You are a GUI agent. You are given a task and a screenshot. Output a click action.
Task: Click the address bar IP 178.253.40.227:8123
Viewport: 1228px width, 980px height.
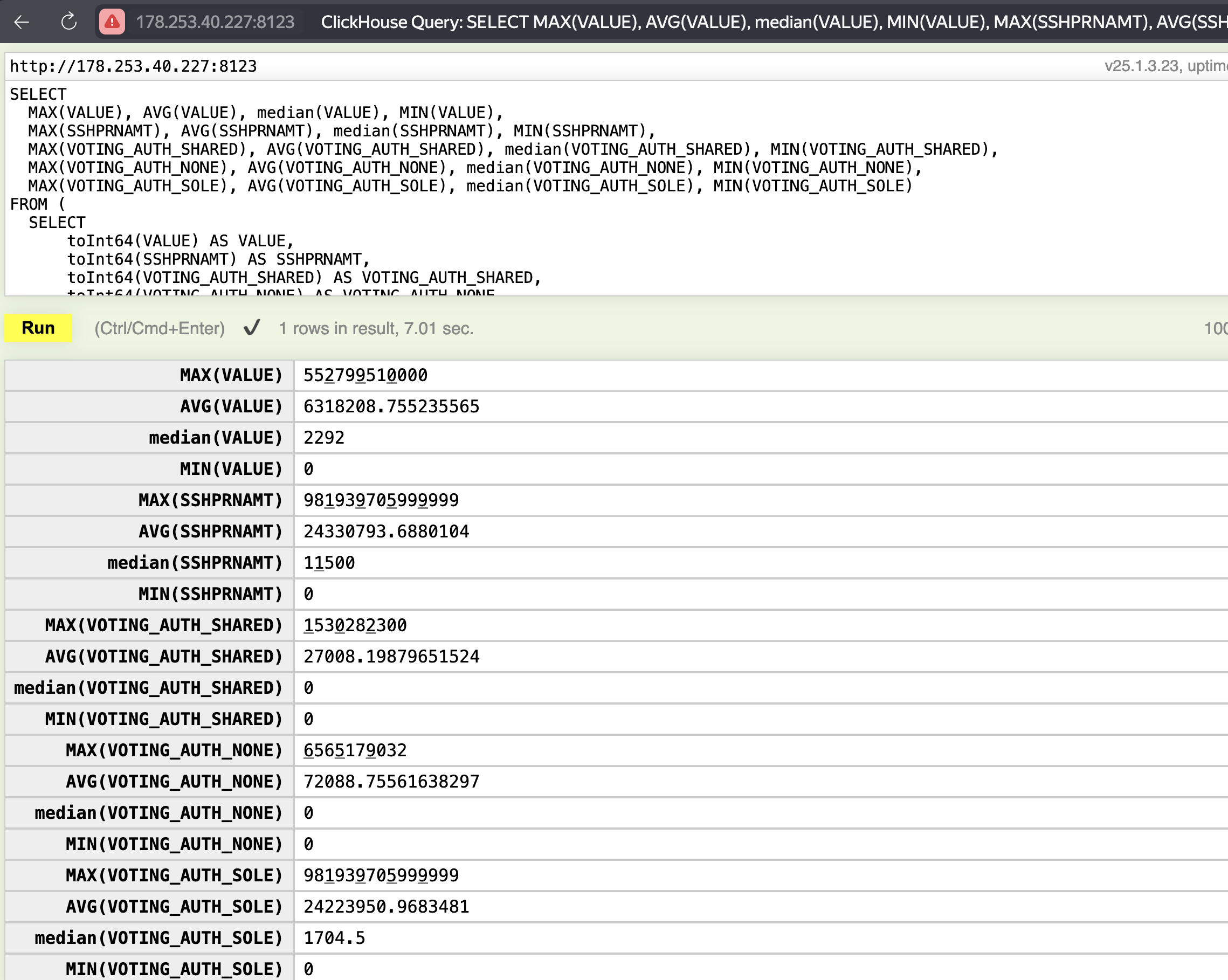click(x=215, y=22)
